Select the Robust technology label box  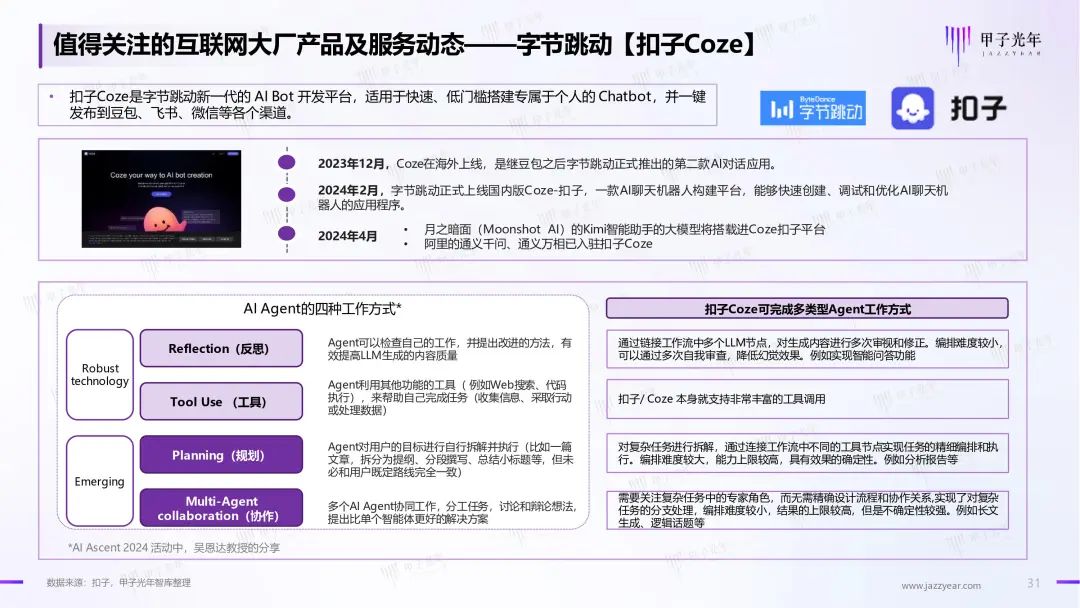coord(100,375)
